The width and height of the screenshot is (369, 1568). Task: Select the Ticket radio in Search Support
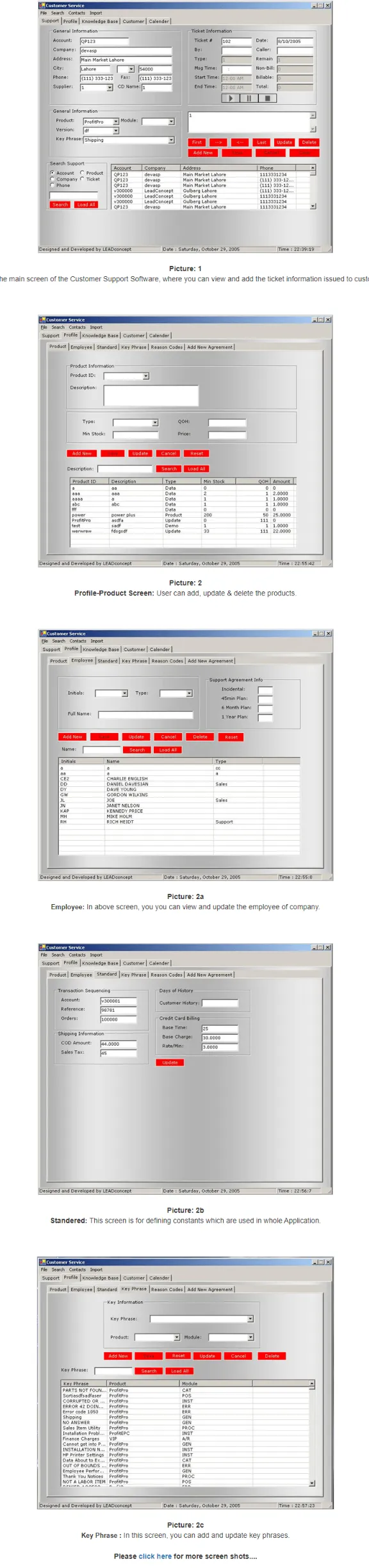coord(82,179)
